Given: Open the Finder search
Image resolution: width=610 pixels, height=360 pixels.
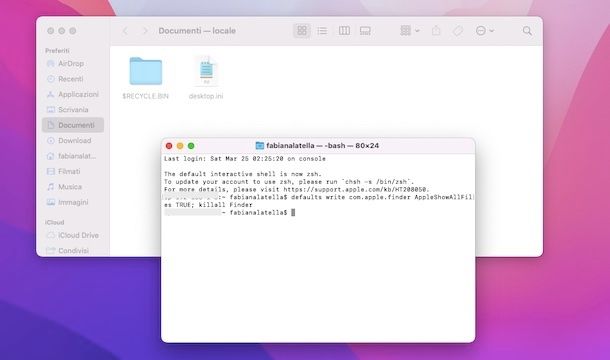Looking at the screenshot, I should click(527, 31).
